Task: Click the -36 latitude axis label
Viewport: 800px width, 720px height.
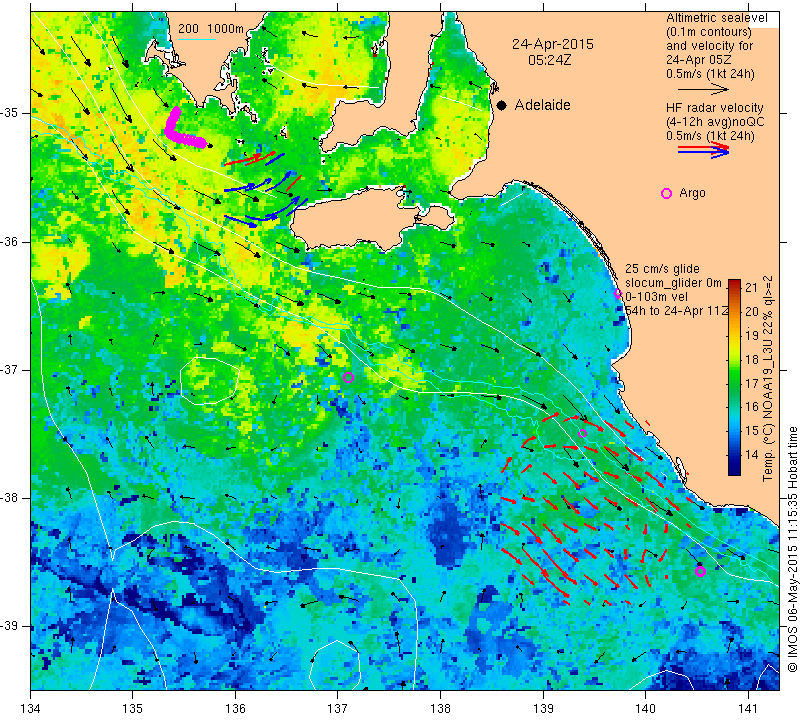Action: (11, 241)
